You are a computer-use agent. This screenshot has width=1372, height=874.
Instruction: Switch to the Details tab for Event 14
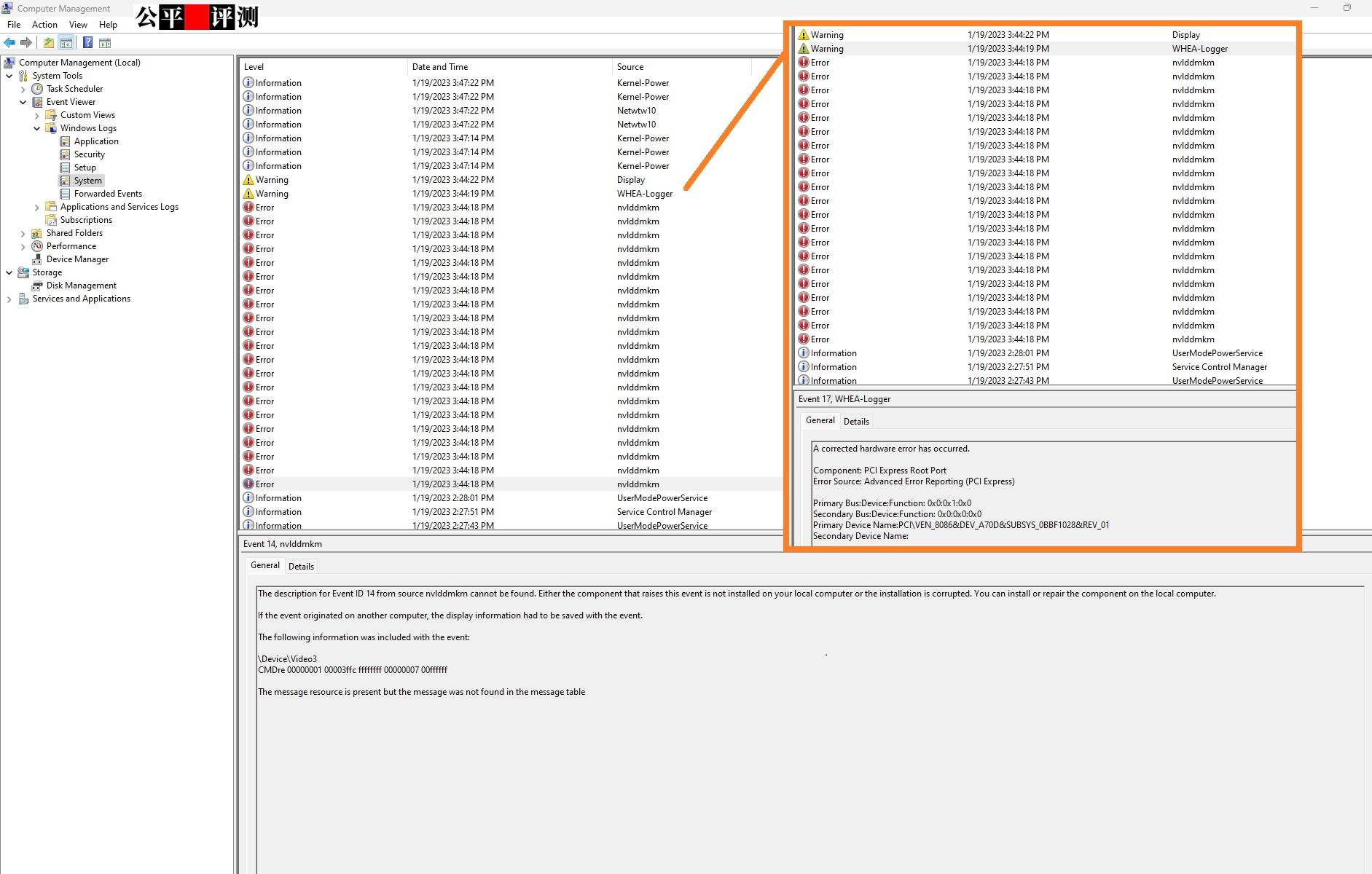tap(301, 566)
